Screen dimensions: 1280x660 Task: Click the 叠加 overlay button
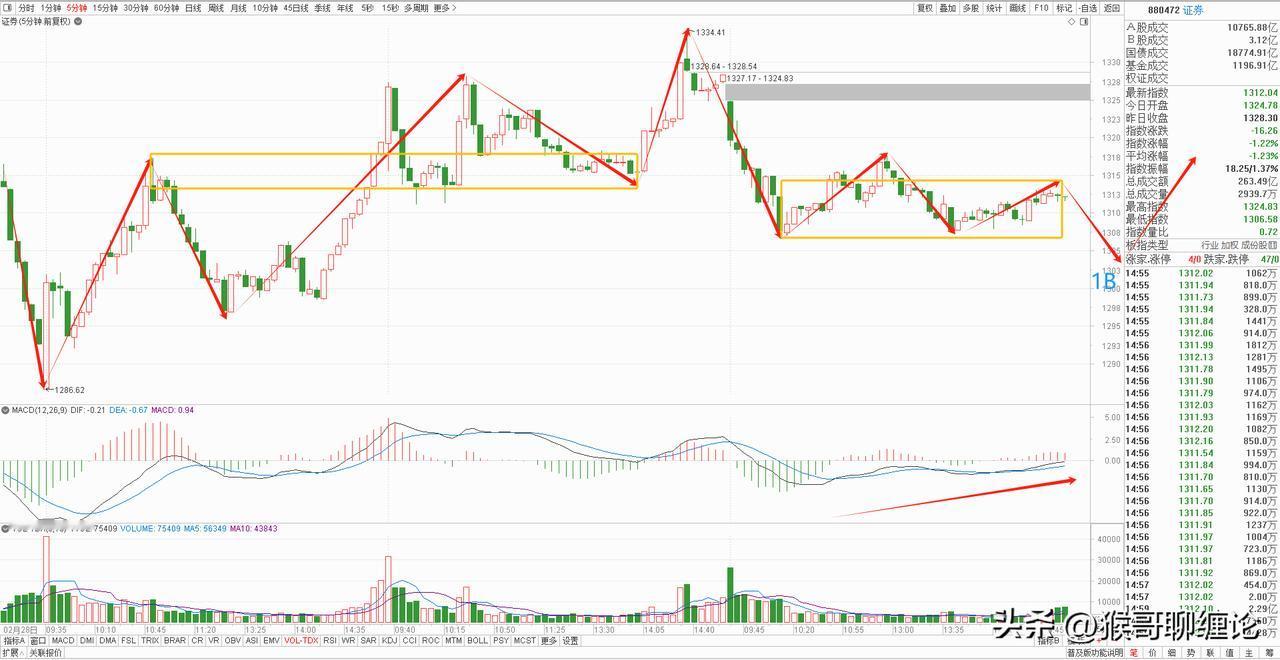tap(948, 8)
